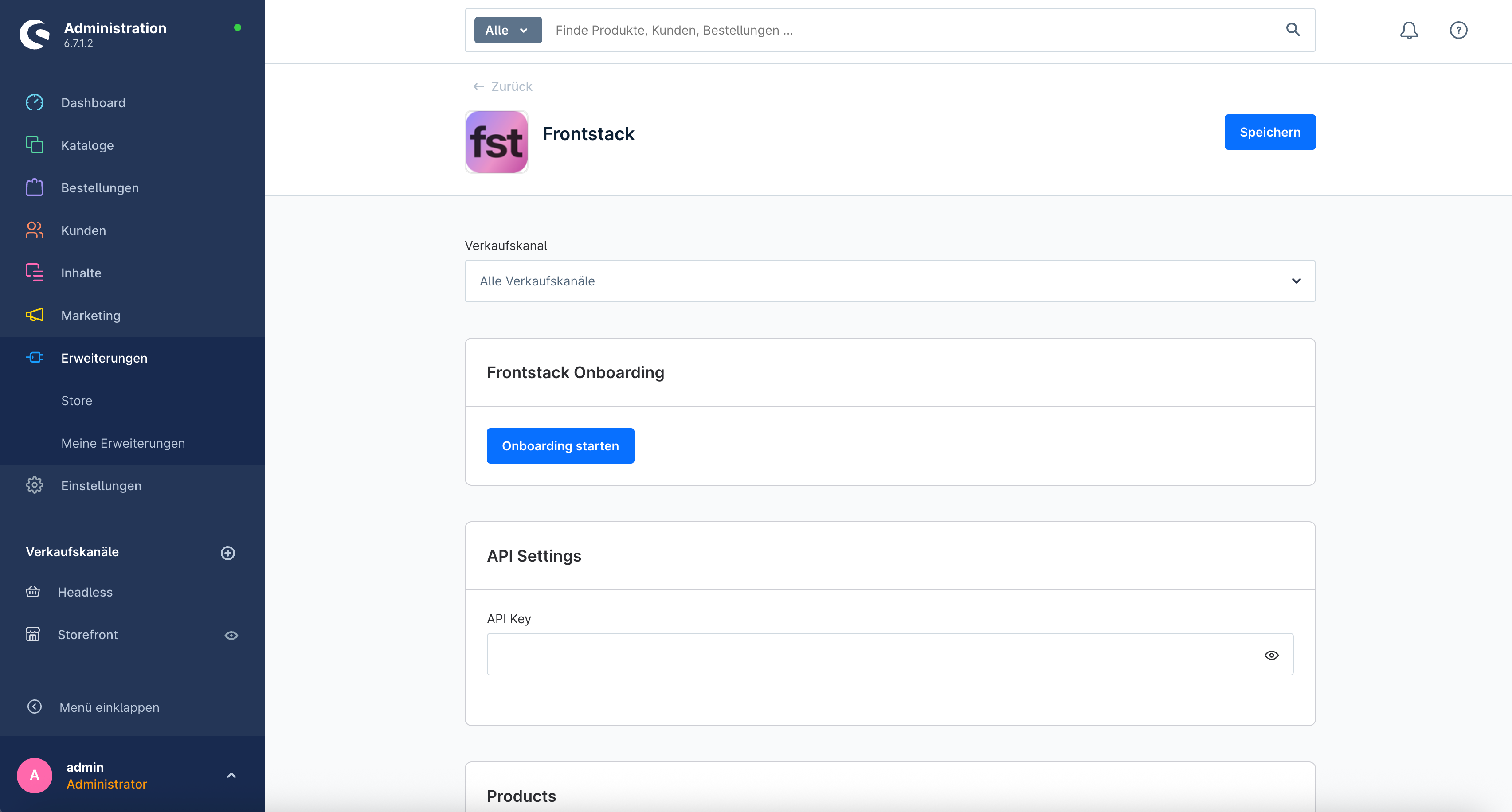Expand the admin user menu chevron
Screen dimensions: 1512x812
coord(231,775)
